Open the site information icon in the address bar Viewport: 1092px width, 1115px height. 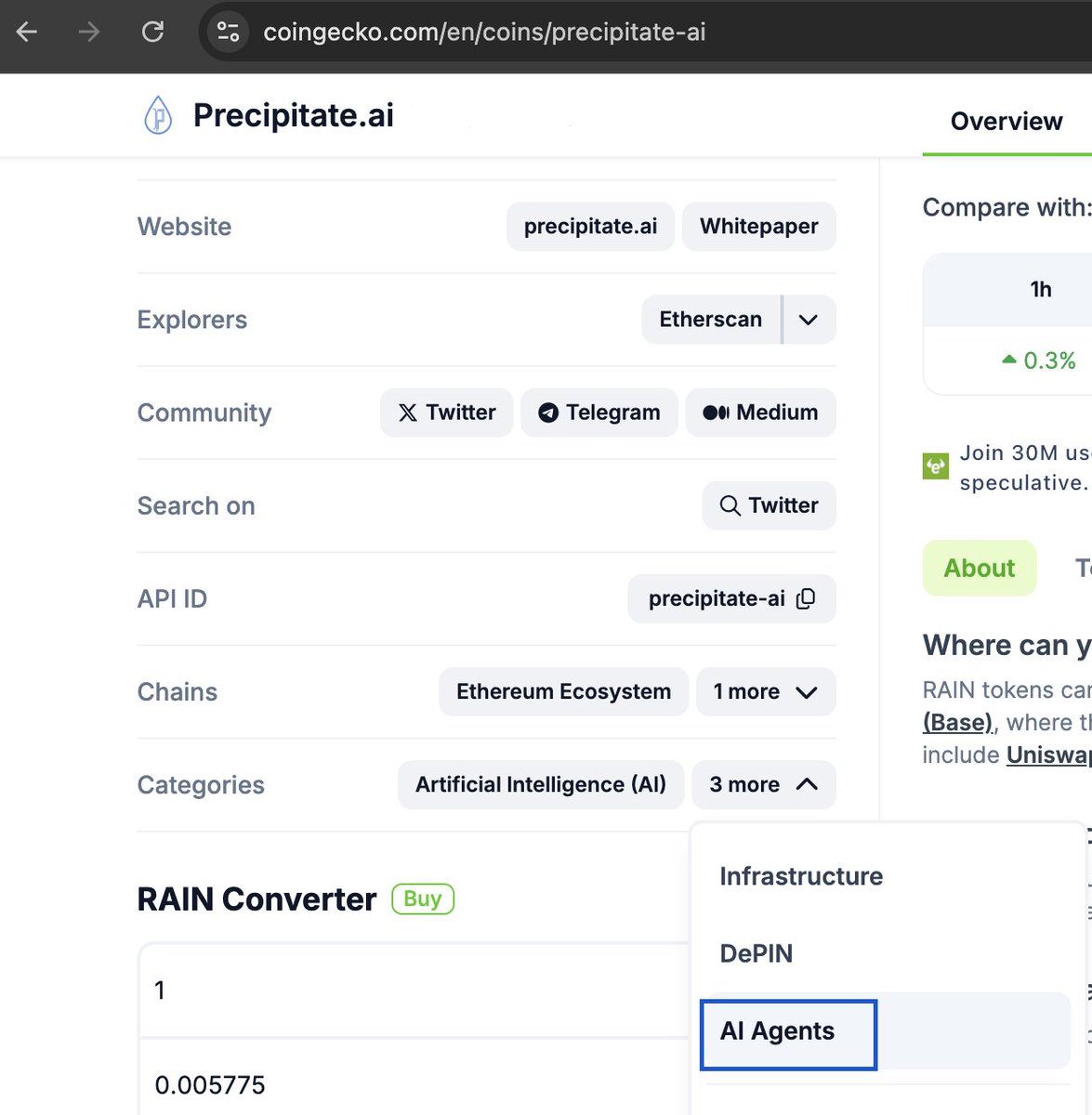pyautogui.click(x=228, y=32)
